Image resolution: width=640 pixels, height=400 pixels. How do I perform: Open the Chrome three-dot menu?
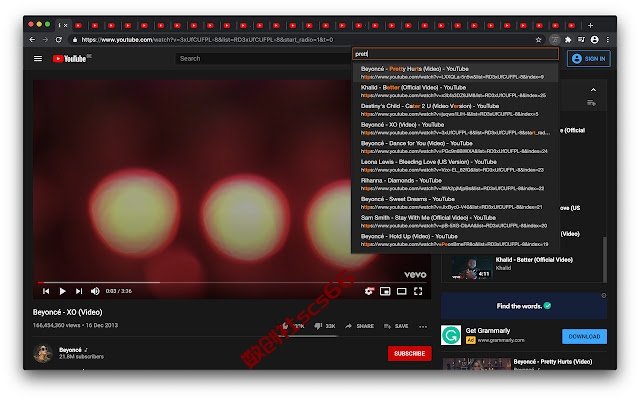click(608, 40)
